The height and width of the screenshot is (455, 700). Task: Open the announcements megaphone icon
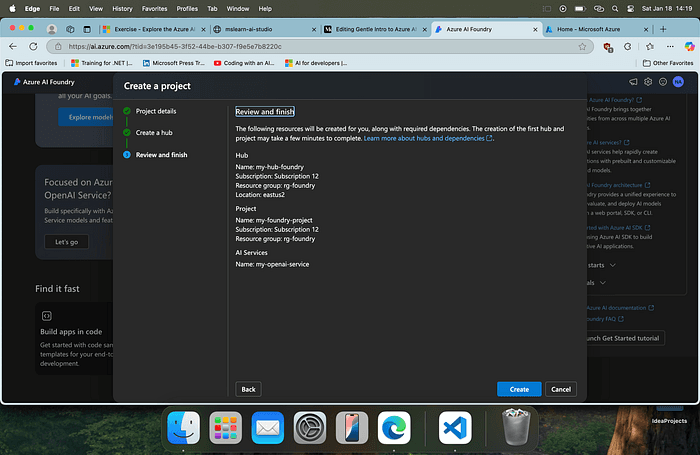[x=633, y=82]
